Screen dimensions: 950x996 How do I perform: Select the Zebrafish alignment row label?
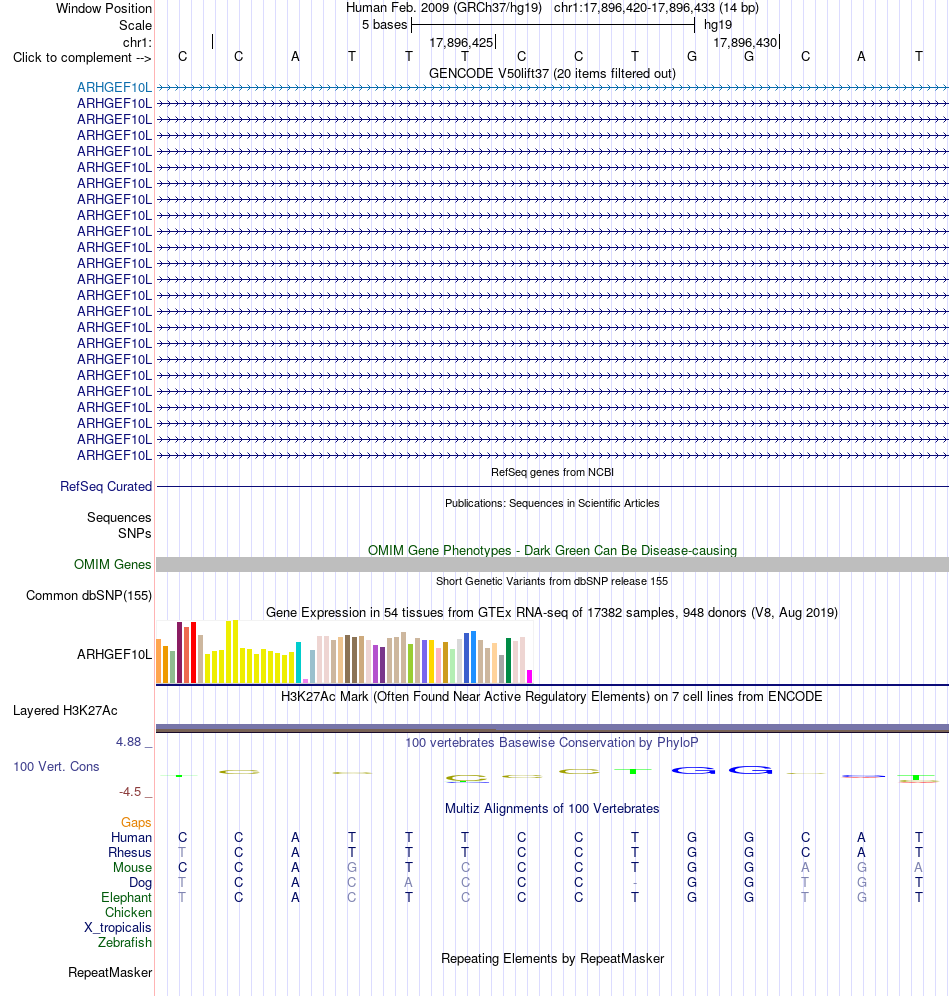tap(124, 943)
